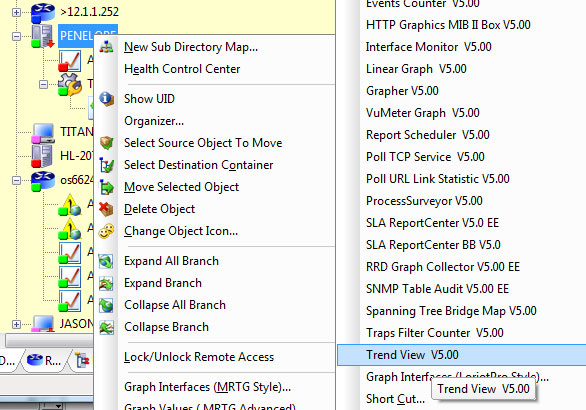This screenshot has height=410, width=586.
Task: Click the tree panel horizontal scrollbar
Action: 49,341
